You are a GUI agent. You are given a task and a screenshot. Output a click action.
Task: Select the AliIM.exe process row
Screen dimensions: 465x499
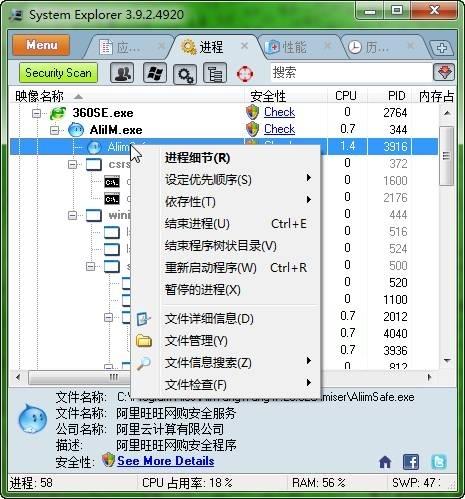pyautogui.click(x=224, y=130)
